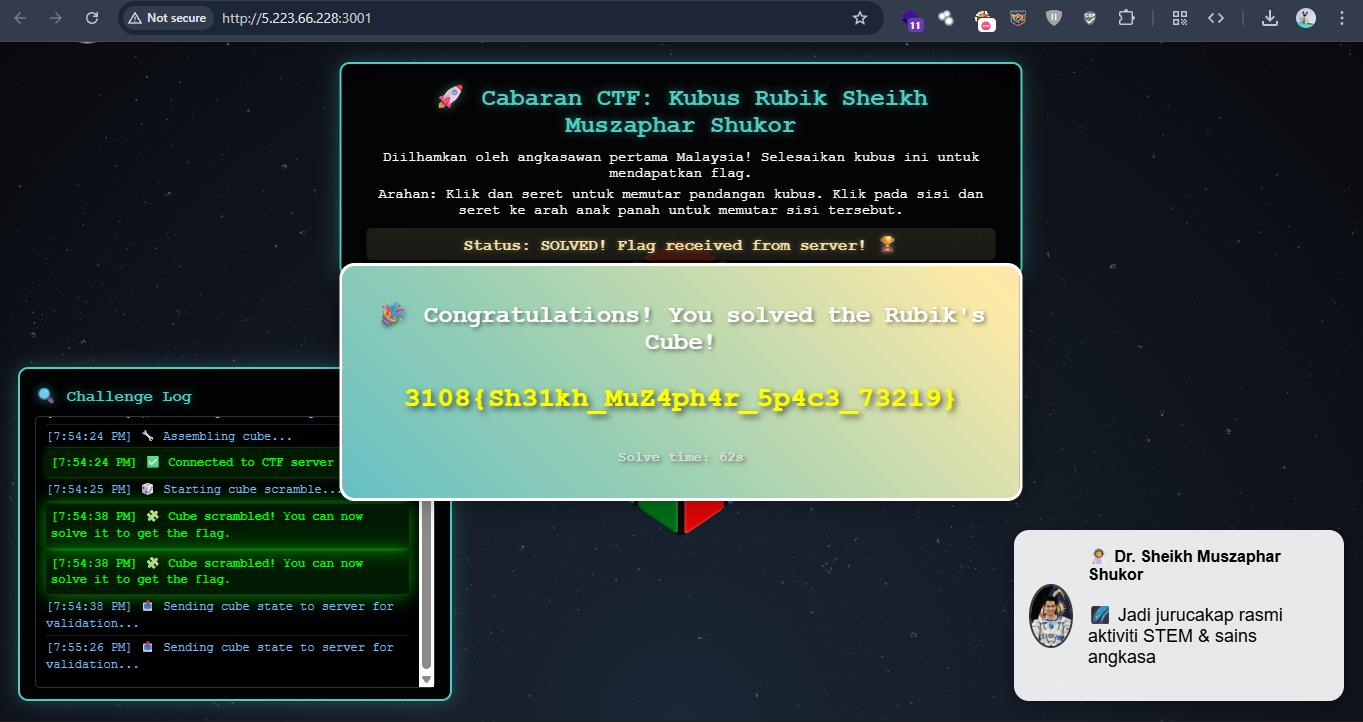1363x722 pixels.
Task: Click the flag text 3108{Sh31kh_MuZ4ph4r...}
Action: pos(681,398)
